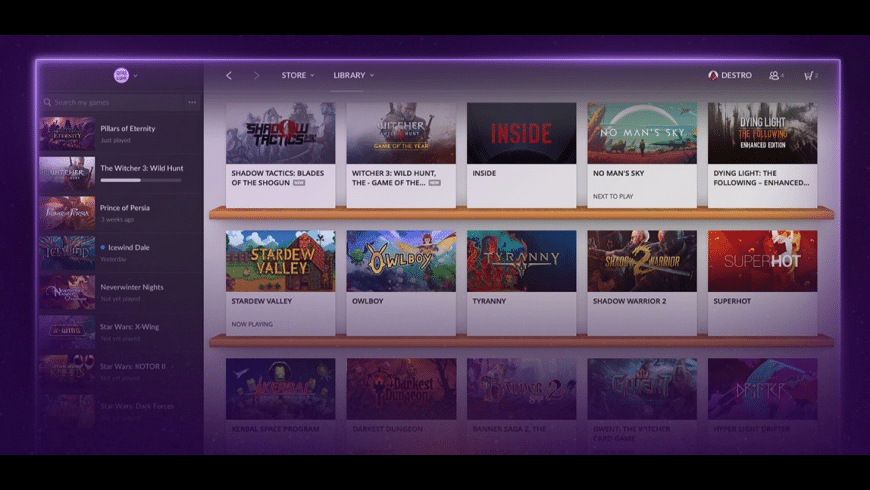Image resolution: width=870 pixels, height=490 pixels.
Task: Expand the GOG logo dropdown arrow
Action: click(135, 75)
